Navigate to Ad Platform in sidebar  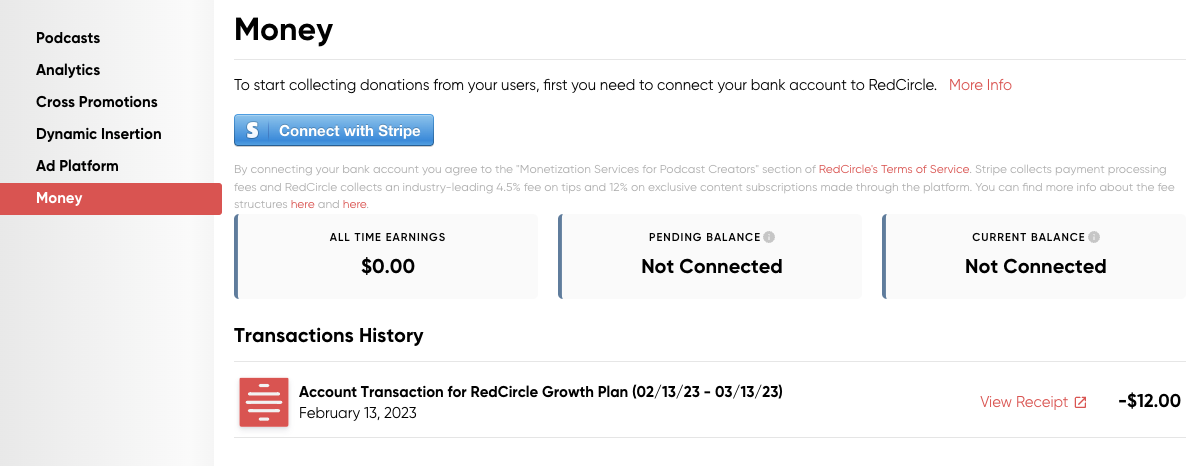coord(77,166)
